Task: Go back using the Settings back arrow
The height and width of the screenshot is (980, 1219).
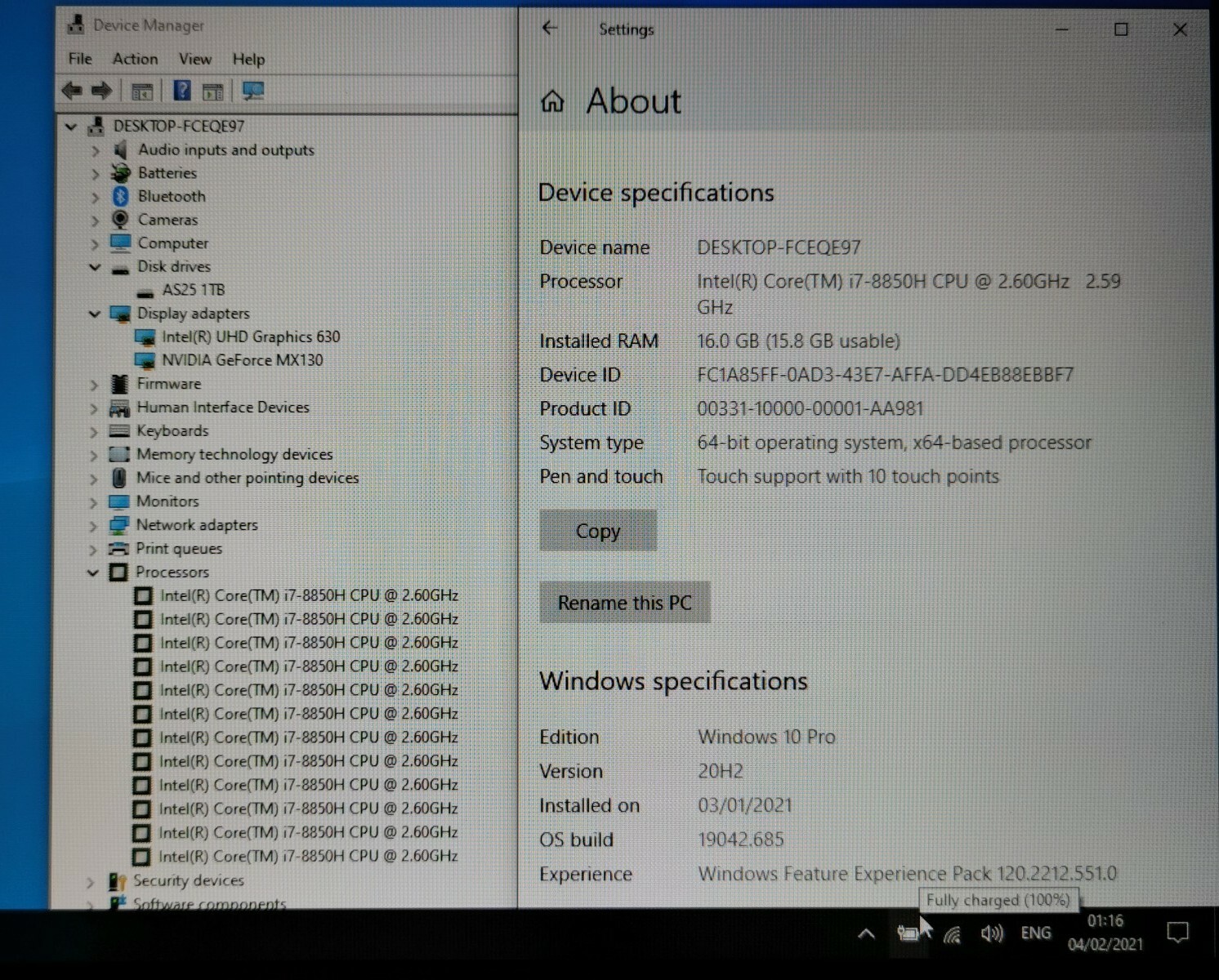Action: [550, 29]
